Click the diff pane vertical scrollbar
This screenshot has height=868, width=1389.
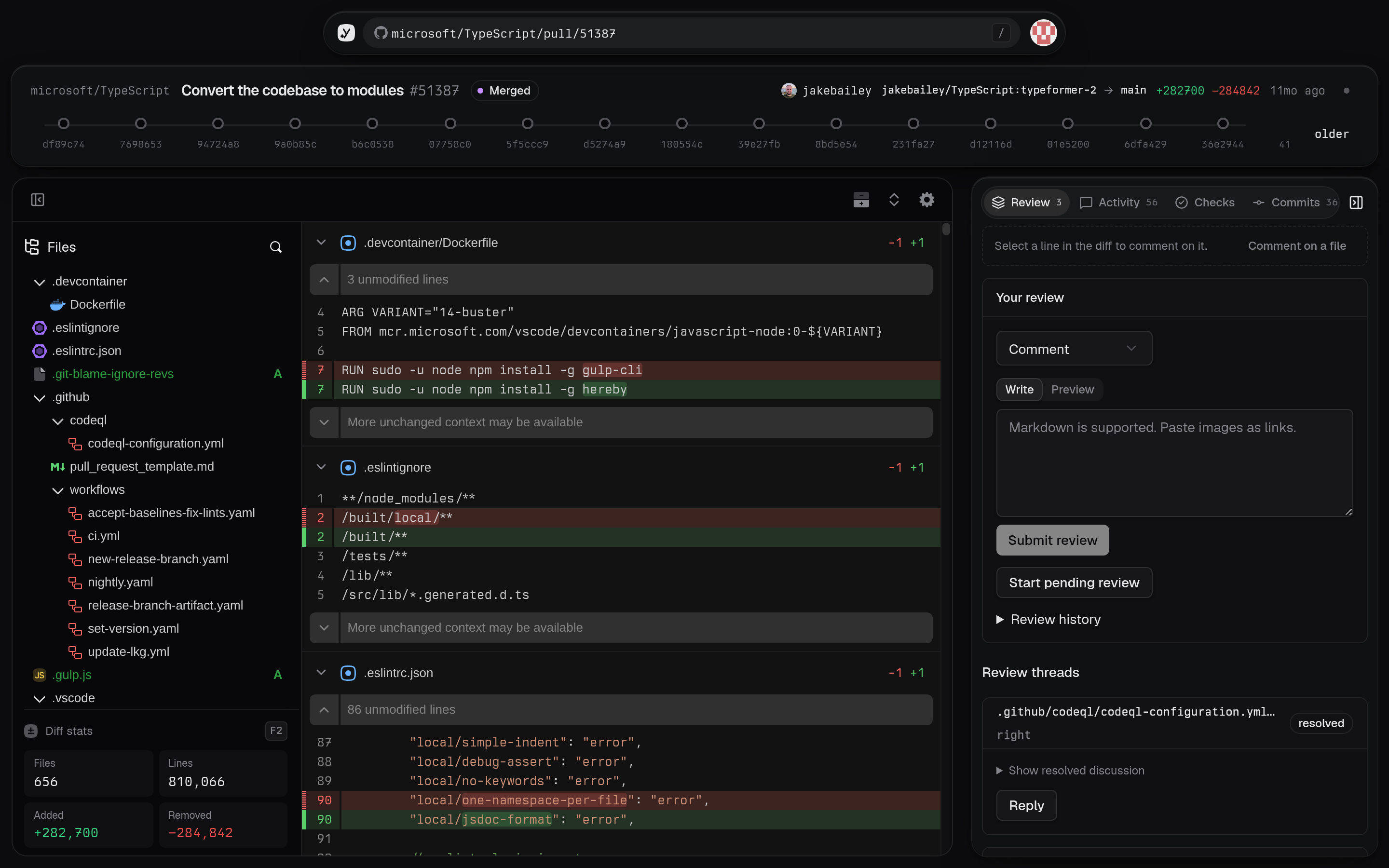click(x=946, y=229)
